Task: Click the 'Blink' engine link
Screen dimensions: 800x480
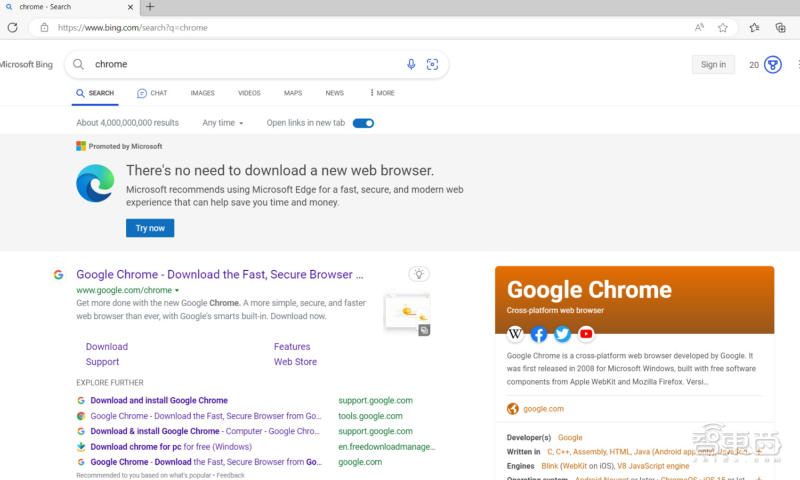Action: [x=549, y=466]
